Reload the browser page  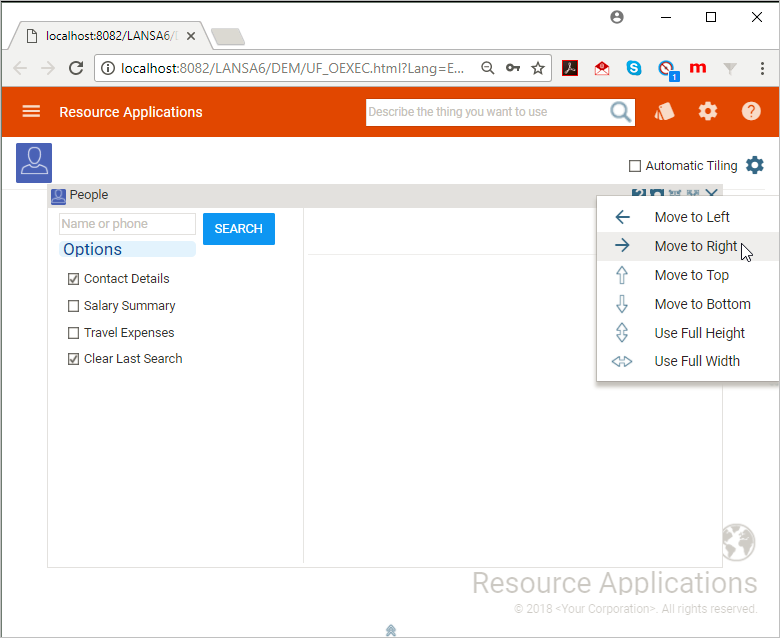pos(76,68)
